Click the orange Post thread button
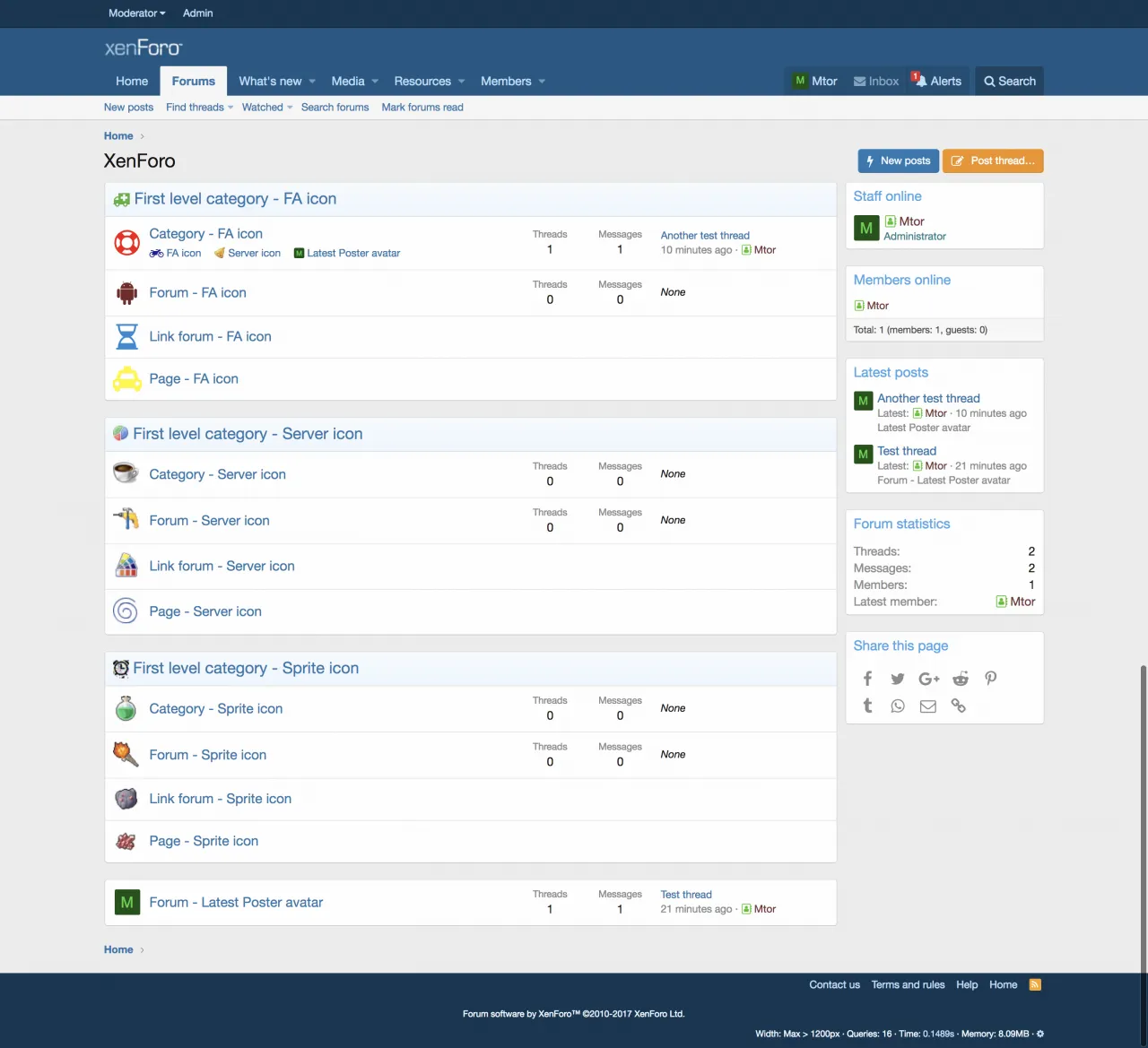 (992, 161)
